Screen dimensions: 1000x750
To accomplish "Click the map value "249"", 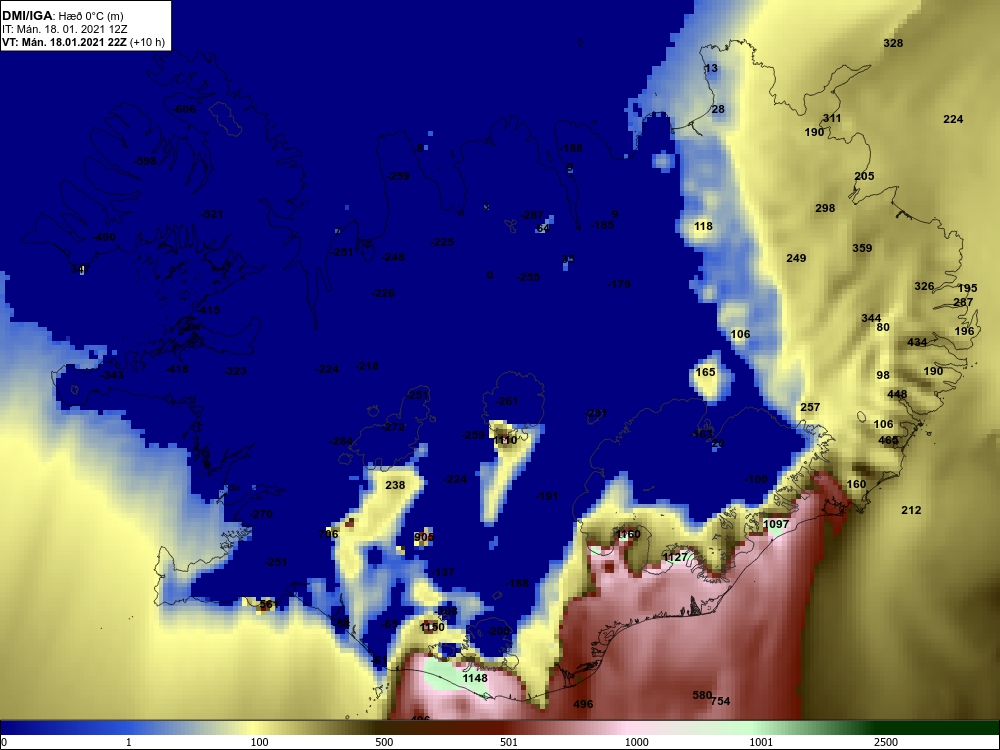I will [796, 258].
